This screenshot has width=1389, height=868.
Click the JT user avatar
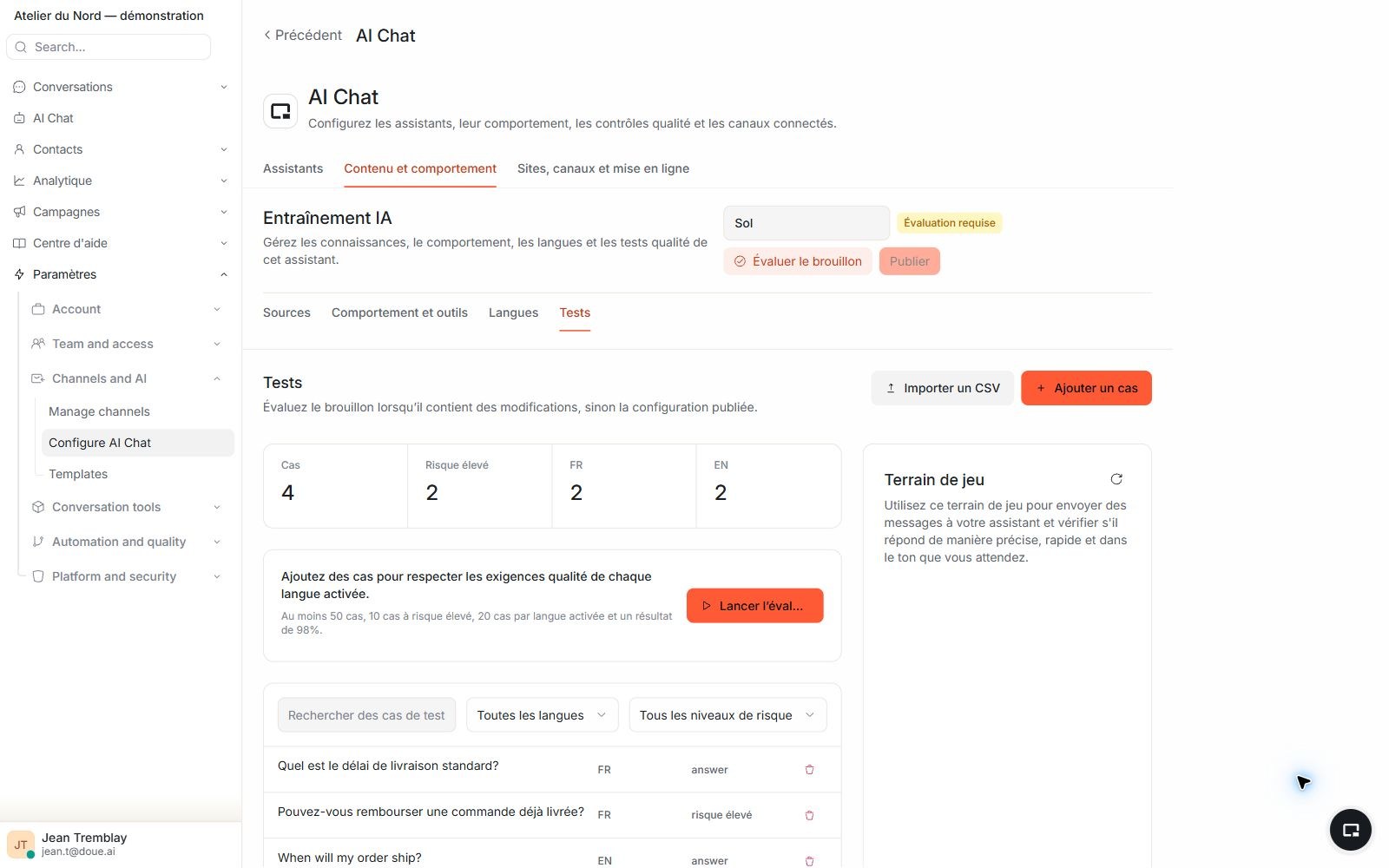pos(21,844)
